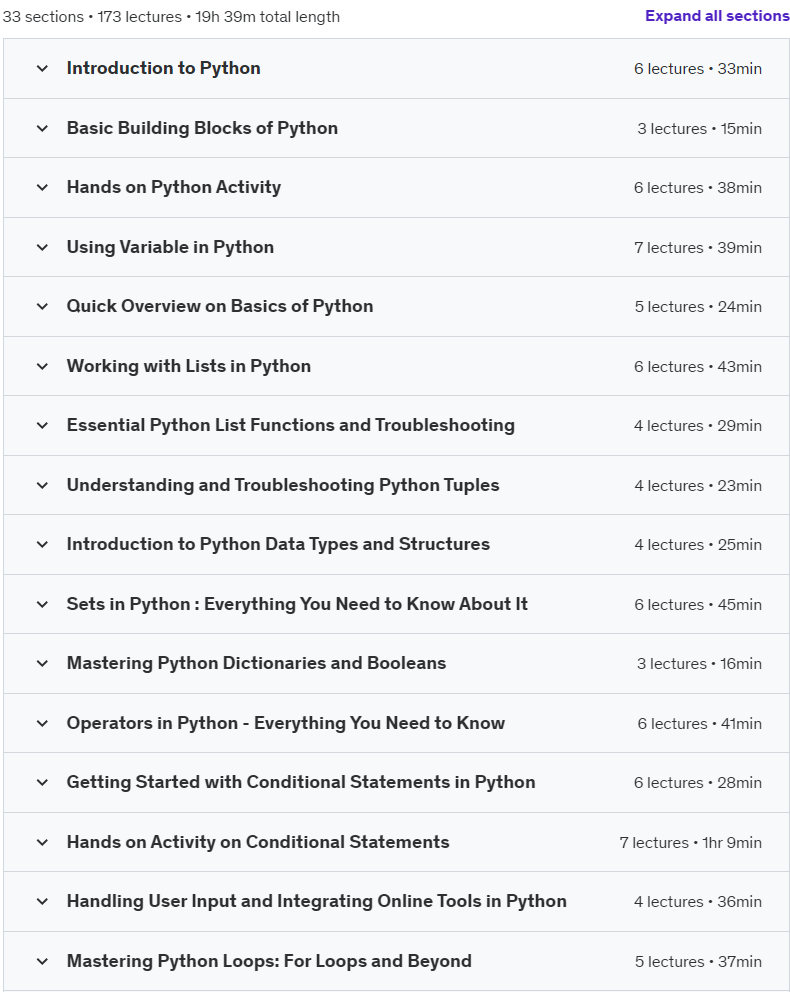Expand chevron beside Mastering Python Loops section
The width and height of the screenshot is (790, 992).
[x=42, y=961]
